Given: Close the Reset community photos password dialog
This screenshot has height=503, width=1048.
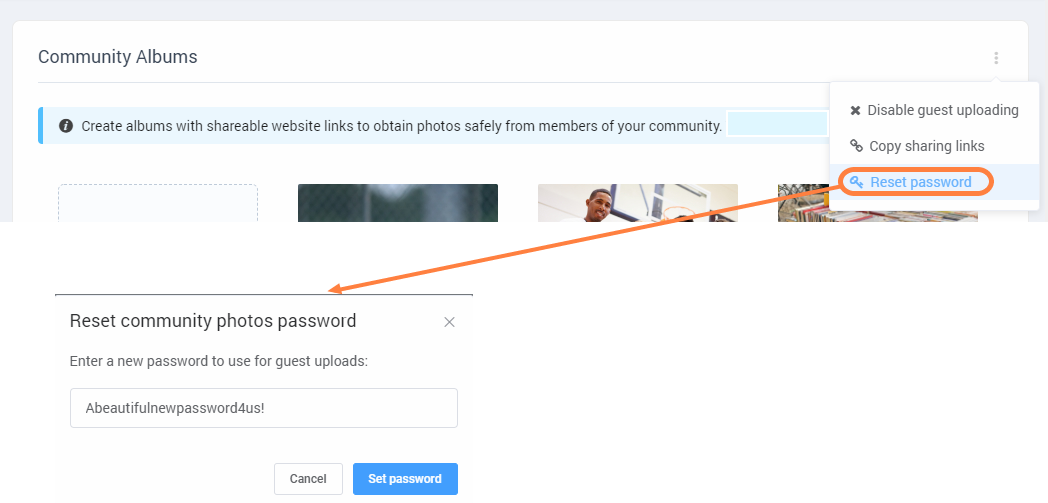Looking at the screenshot, I should [x=449, y=322].
